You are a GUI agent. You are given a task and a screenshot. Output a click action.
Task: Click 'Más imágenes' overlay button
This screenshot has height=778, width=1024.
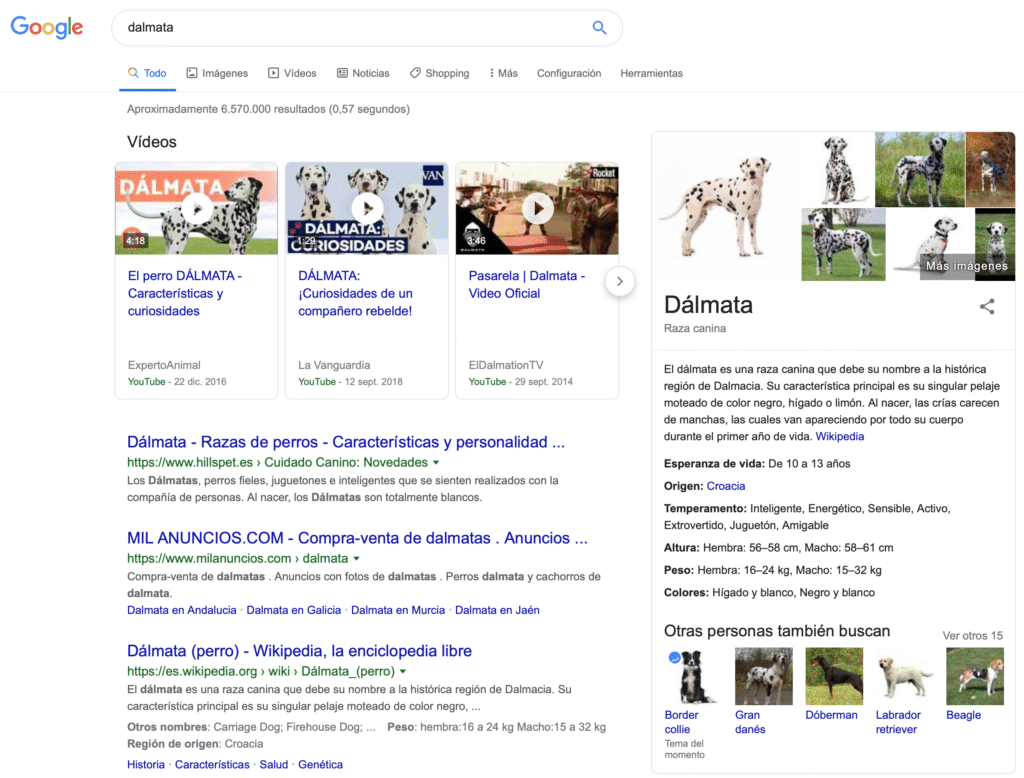(967, 267)
